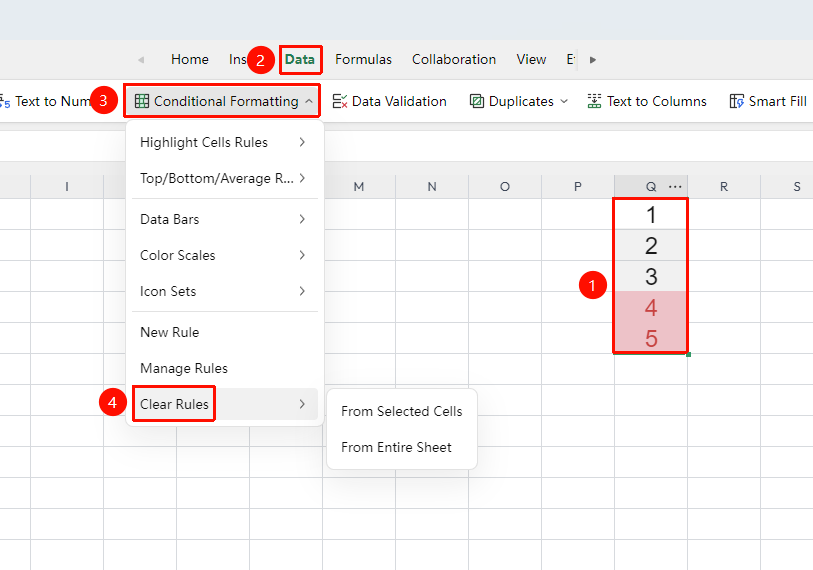Clear rules From Entire Sheet
The width and height of the screenshot is (813, 570).
[x=401, y=447]
